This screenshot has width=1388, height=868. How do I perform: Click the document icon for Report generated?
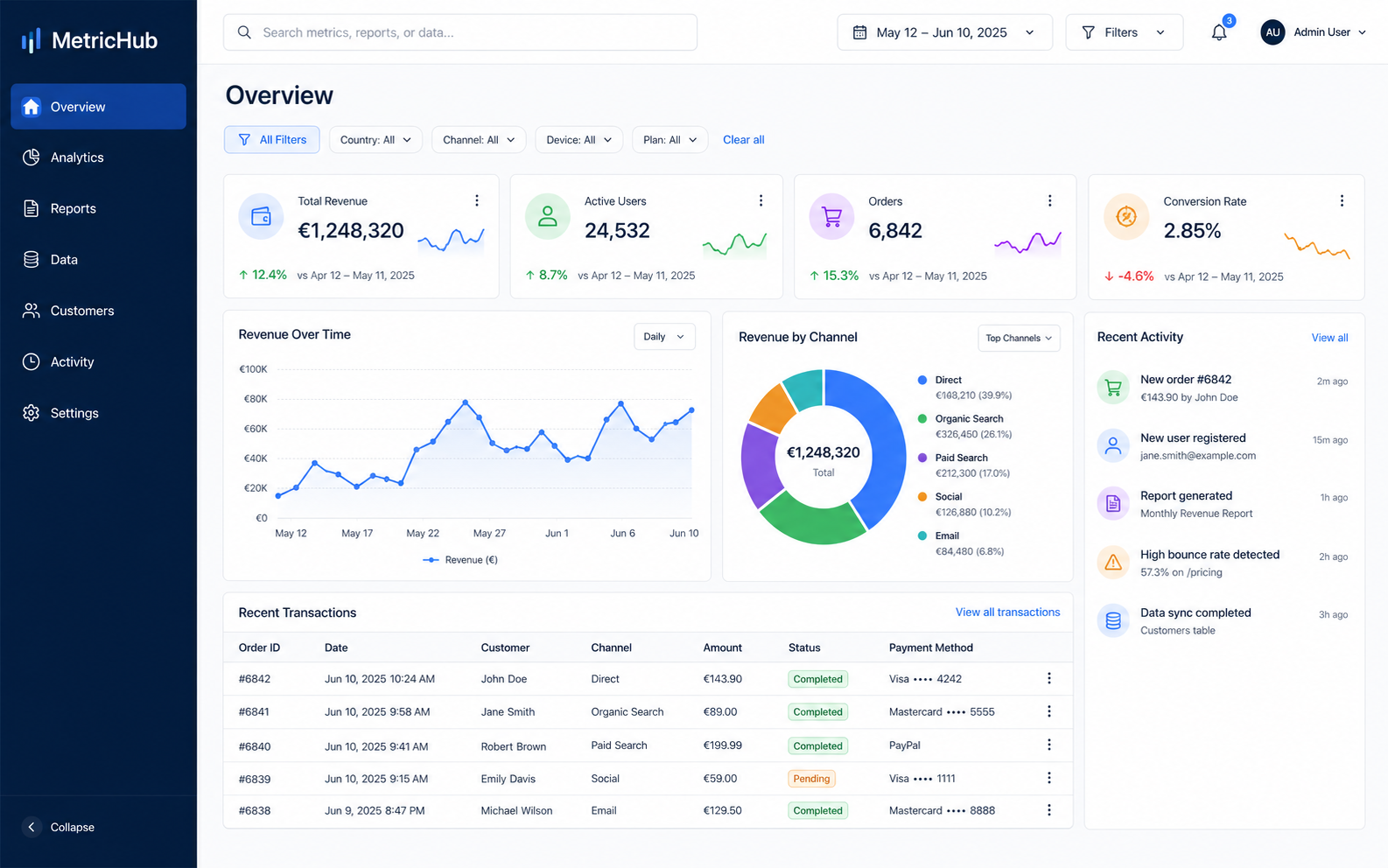click(1113, 503)
